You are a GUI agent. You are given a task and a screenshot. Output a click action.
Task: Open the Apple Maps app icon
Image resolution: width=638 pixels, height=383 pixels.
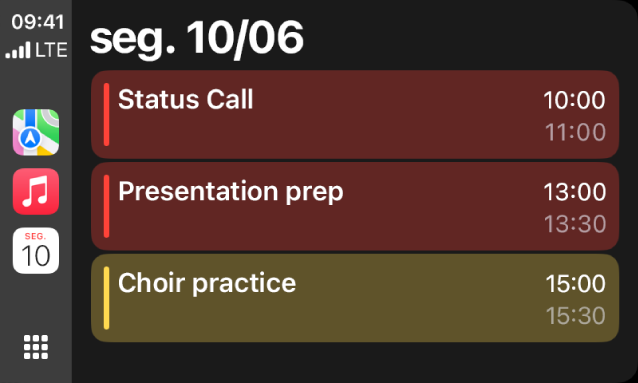pyautogui.click(x=36, y=132)
